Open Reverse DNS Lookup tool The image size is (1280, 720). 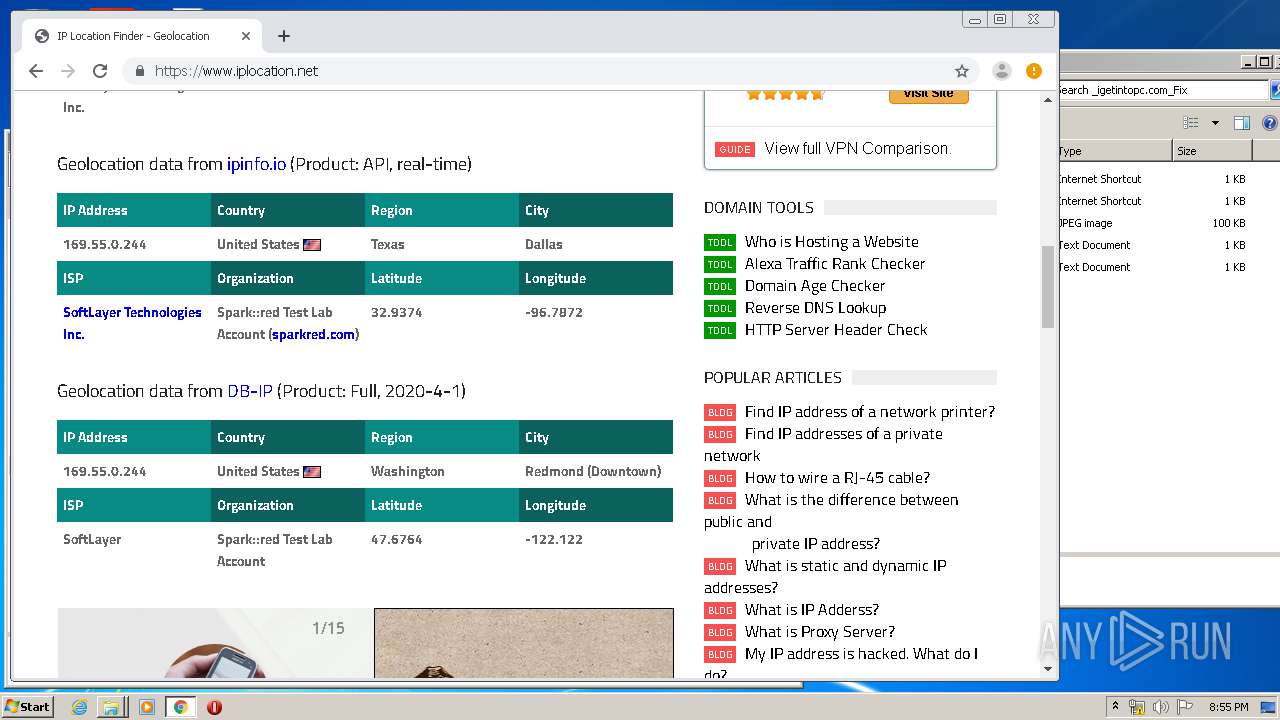[x=815, y=308]
